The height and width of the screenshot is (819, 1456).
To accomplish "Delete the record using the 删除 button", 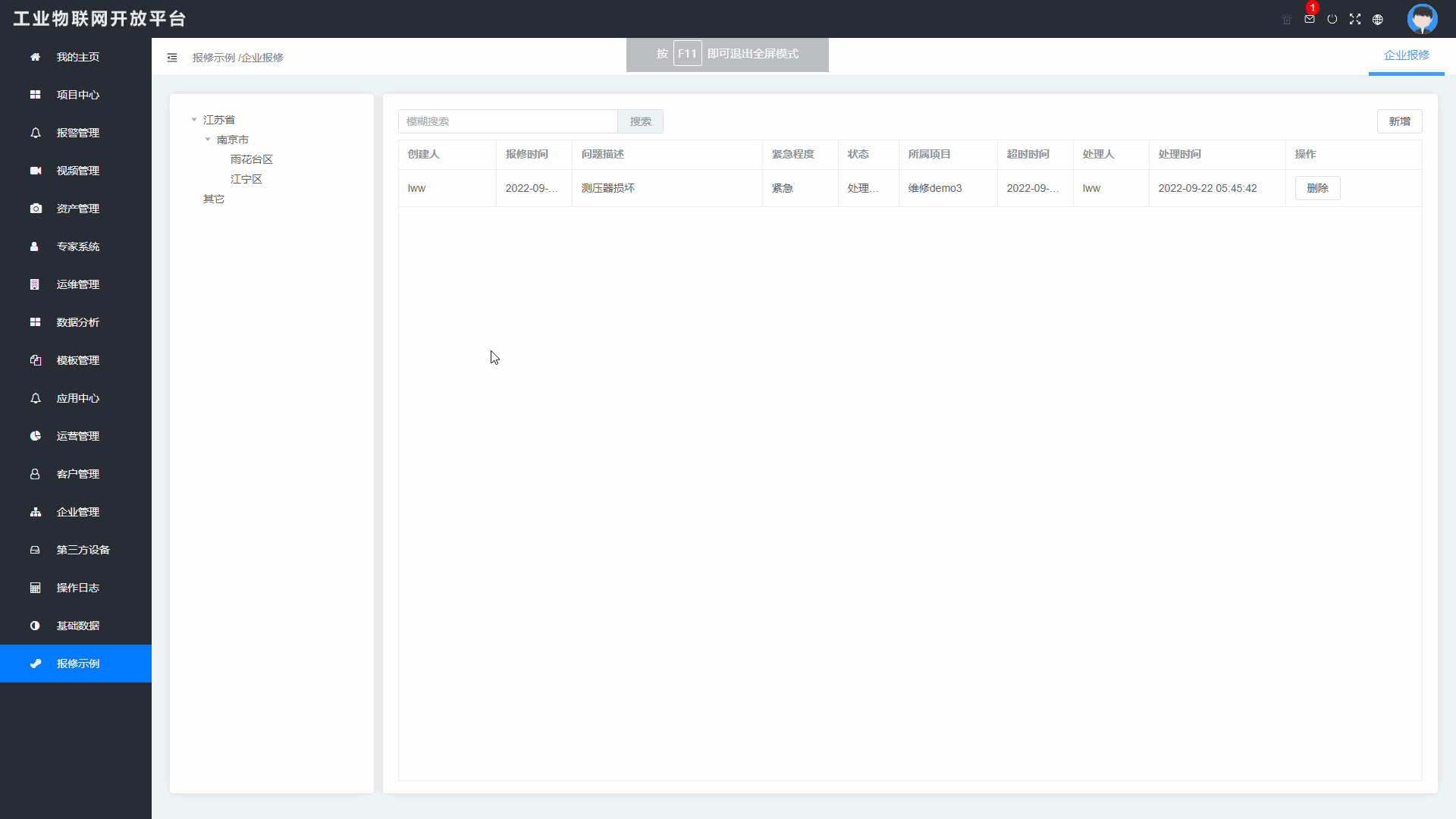I will 1318,187.
